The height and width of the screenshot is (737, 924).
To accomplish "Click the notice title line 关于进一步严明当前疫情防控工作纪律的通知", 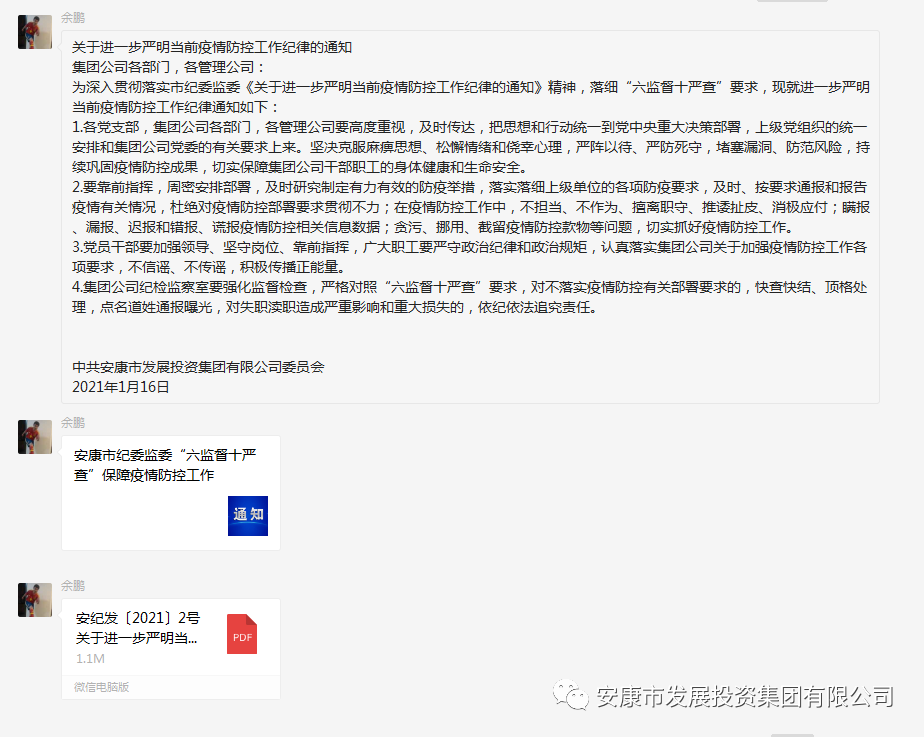I will (x=212, y=47).
